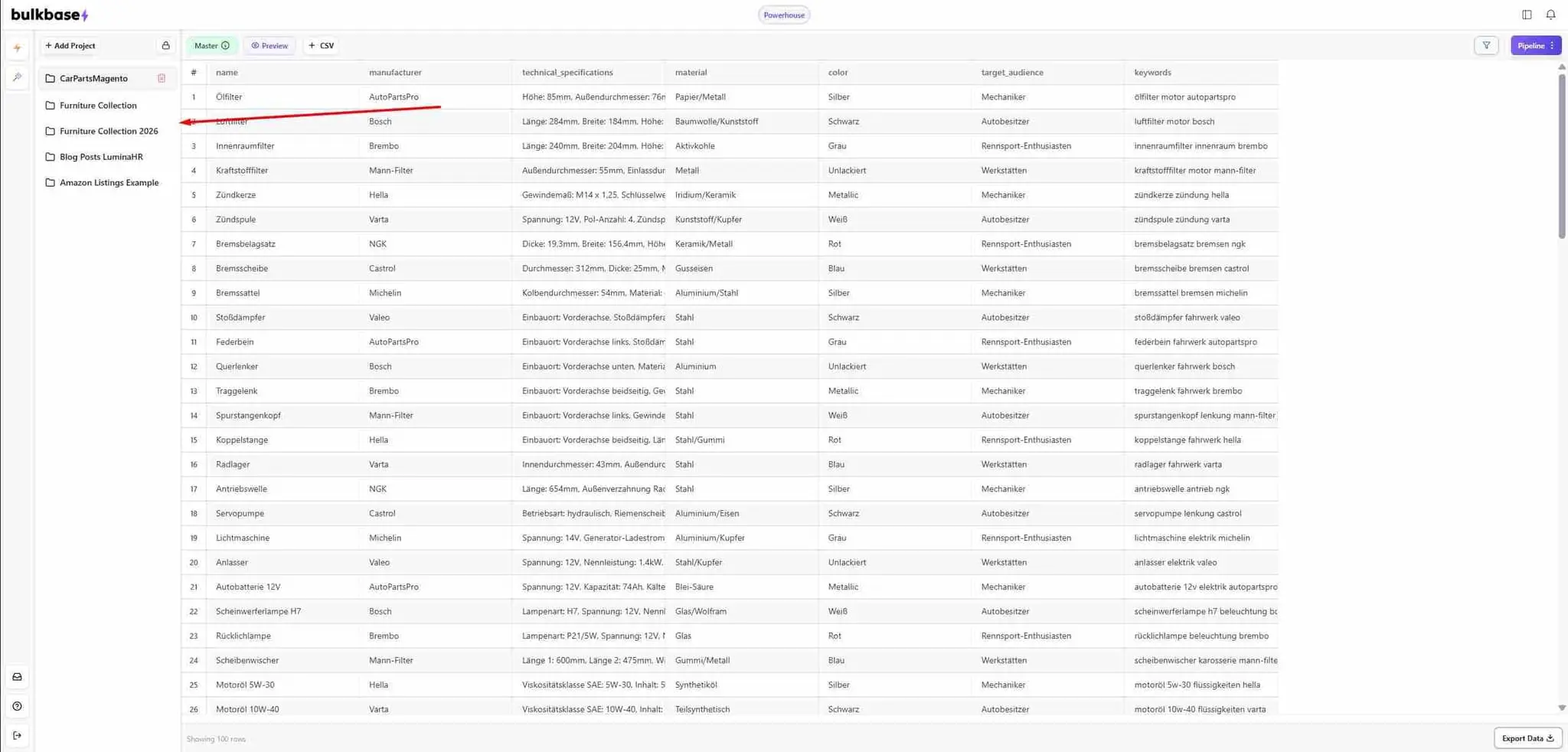Click keywords cell 'radlager fahrwerk varta'
The image size is (1568, 752).
[1201, 464]
